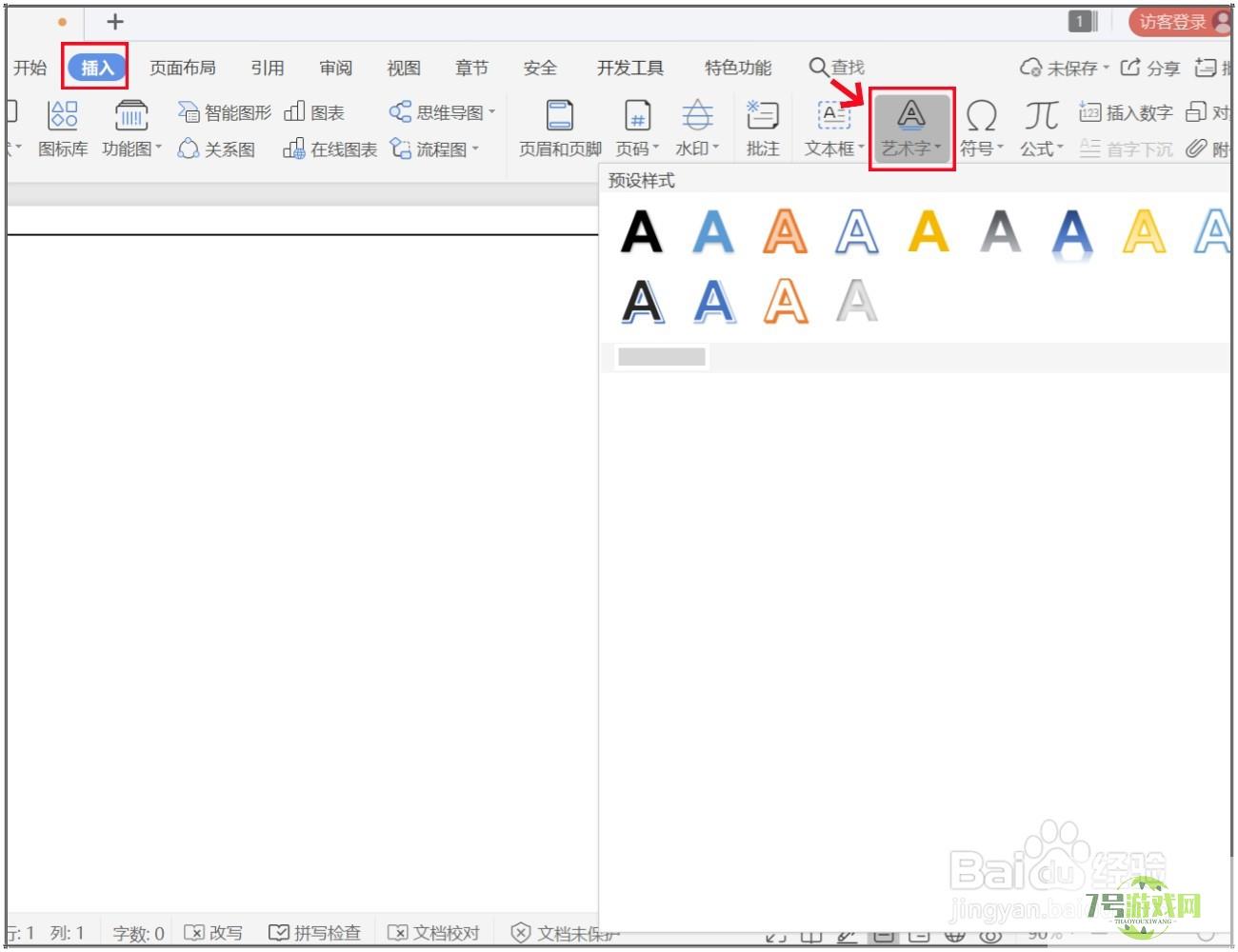
Task: Open the 审阅 tab
Action: 335,68
